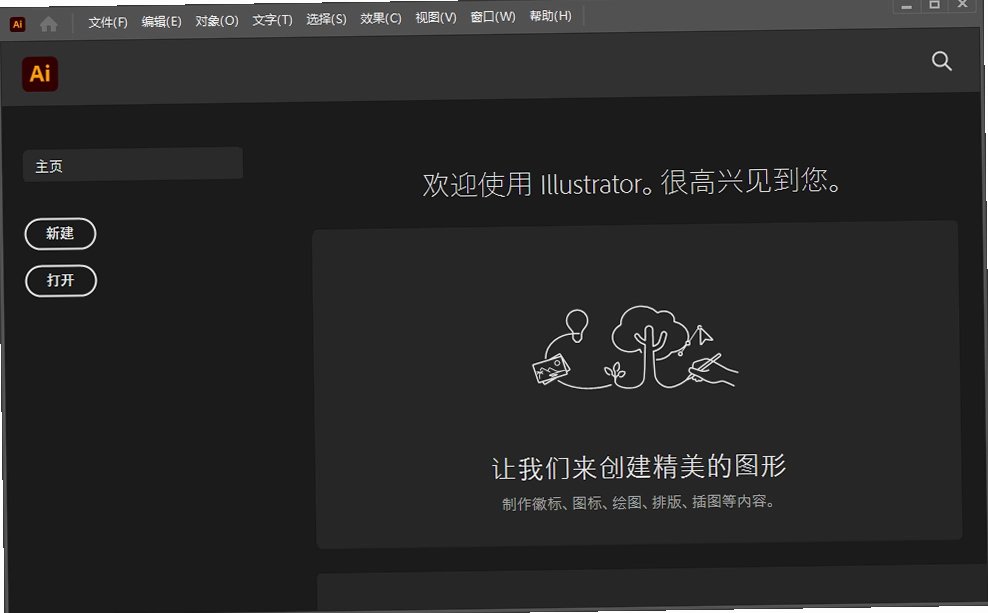The height and width of the screenshot is (613, 988).
Task: Open the 窗口(W) menu
Action: 493,17
